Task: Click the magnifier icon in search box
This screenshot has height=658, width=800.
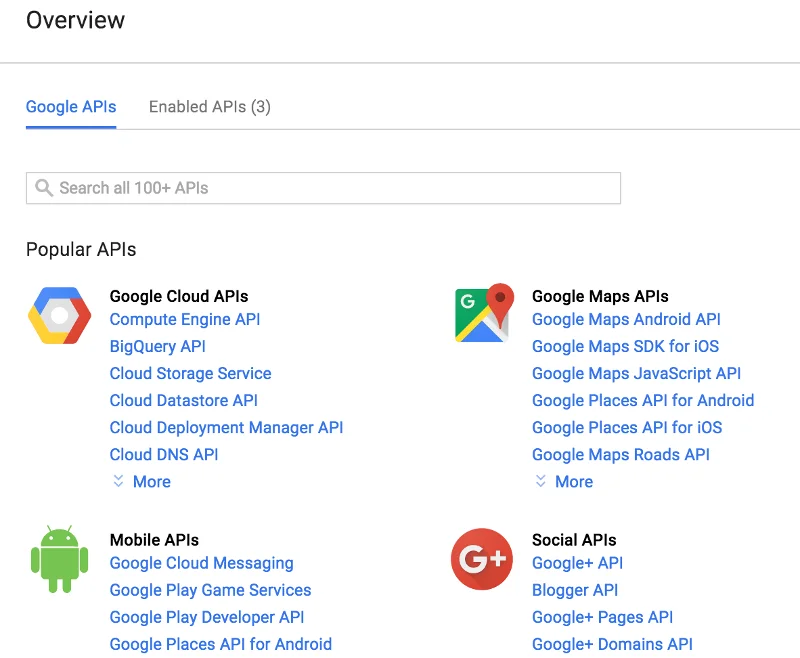Action: (44, 188)
